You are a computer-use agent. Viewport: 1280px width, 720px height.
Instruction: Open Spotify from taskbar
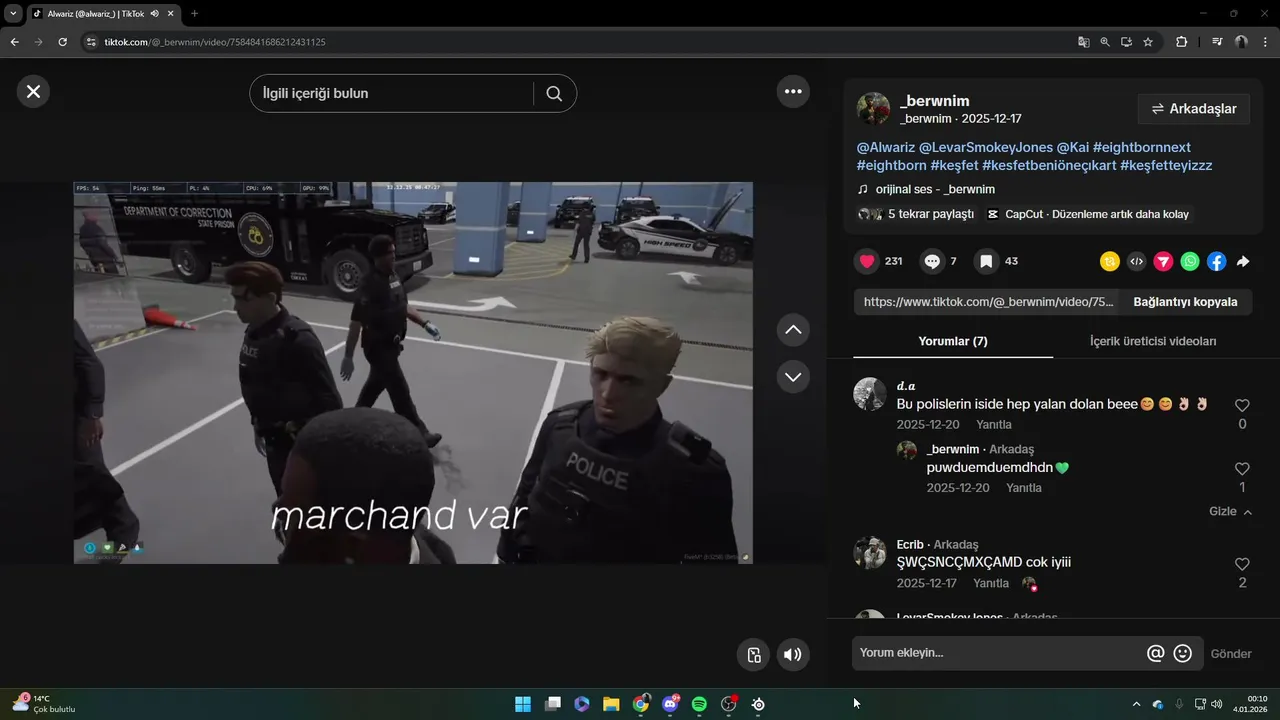click(x=699, y=704)
